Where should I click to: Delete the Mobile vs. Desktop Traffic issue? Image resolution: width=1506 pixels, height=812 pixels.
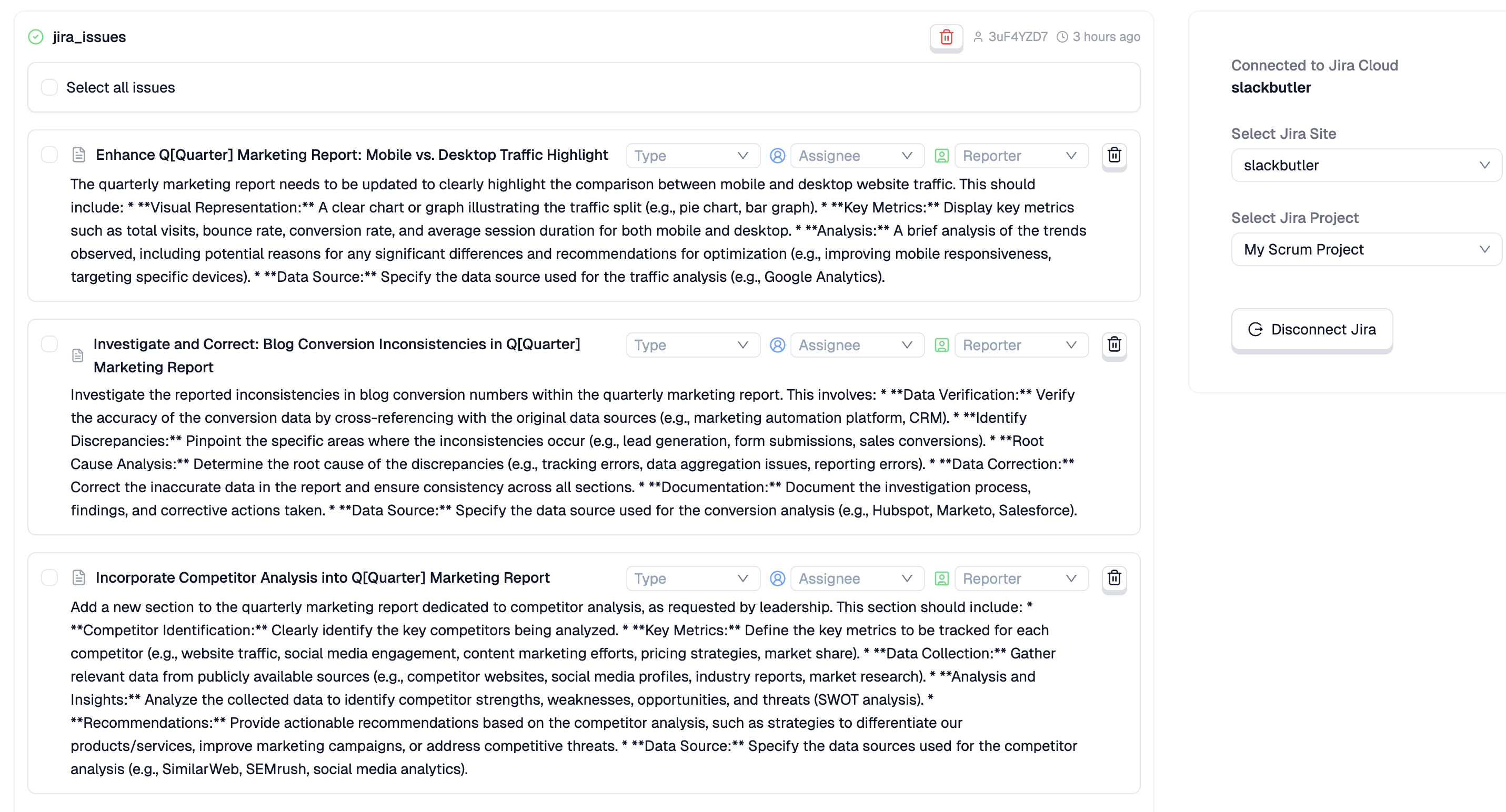pos(1114,155)
